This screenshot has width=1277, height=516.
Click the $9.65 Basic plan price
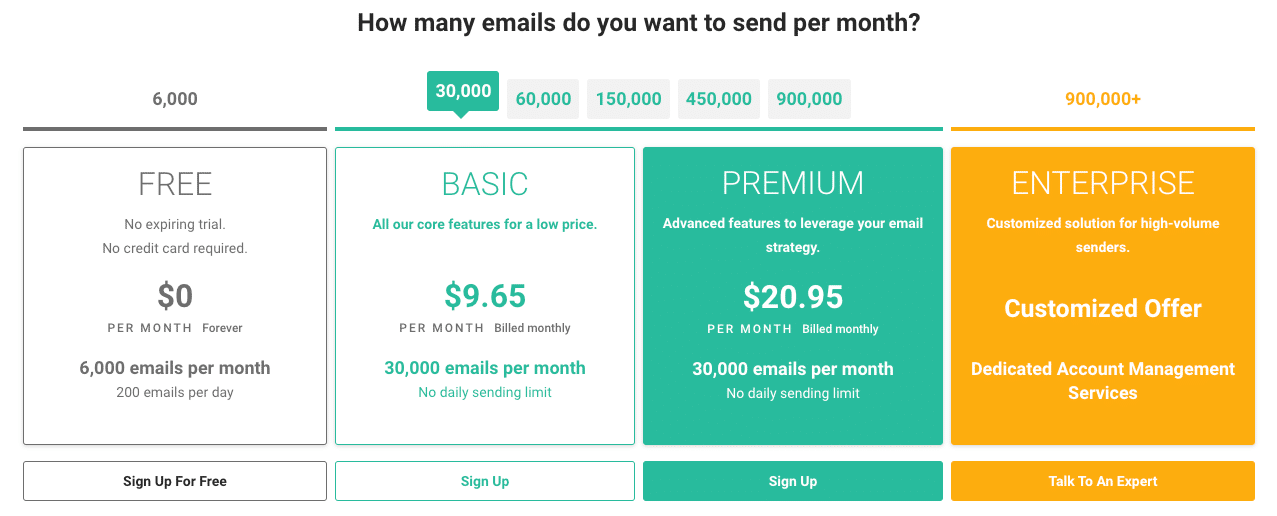[485, 296]
